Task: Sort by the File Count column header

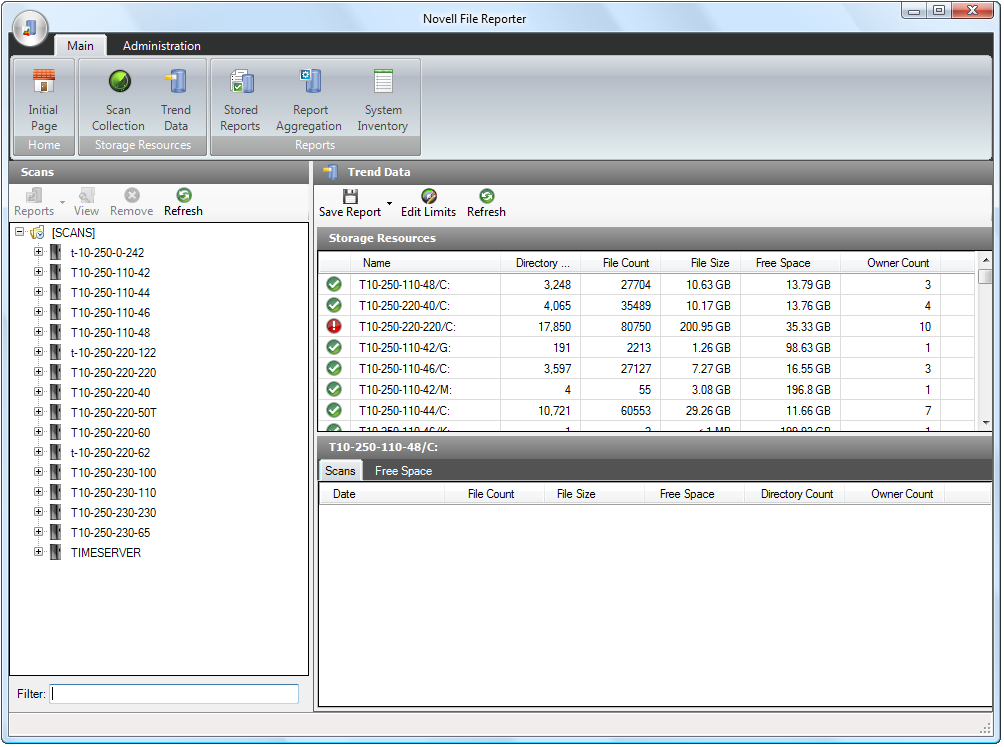Action: [626, 263]
